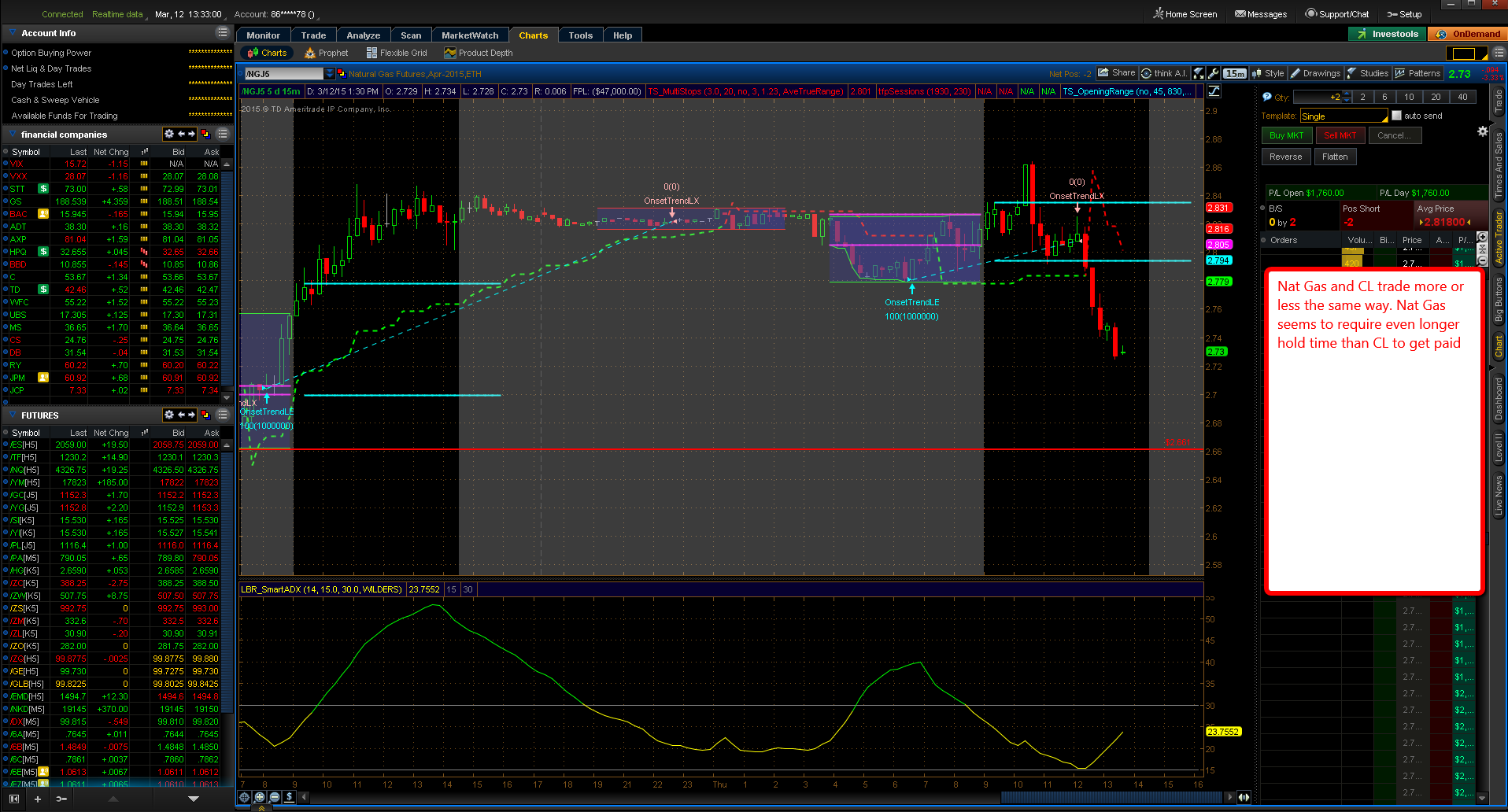Screen dimensions: 1508x812
Task: Open financial companies watchlist gear settings
Action: tap(168, 134)
